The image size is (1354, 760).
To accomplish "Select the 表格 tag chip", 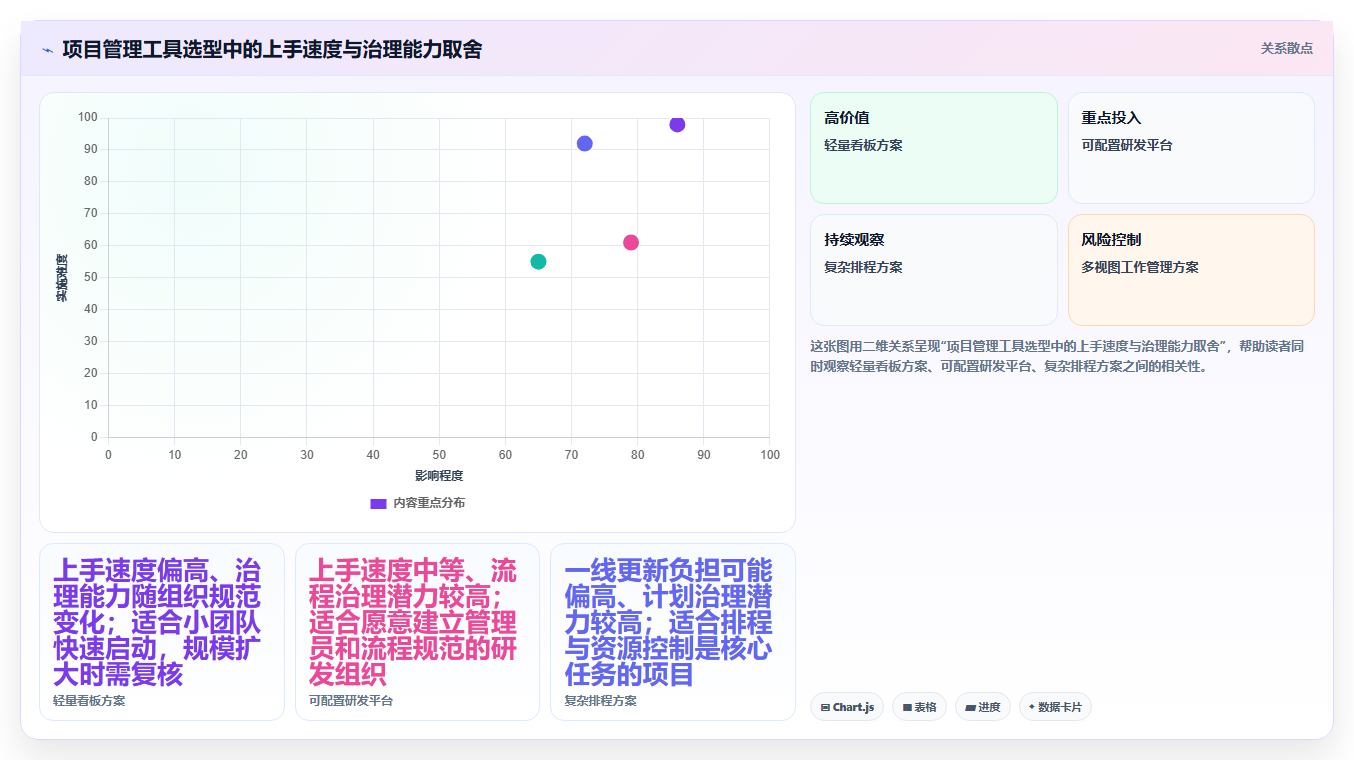I will click(x=919, y=707).
